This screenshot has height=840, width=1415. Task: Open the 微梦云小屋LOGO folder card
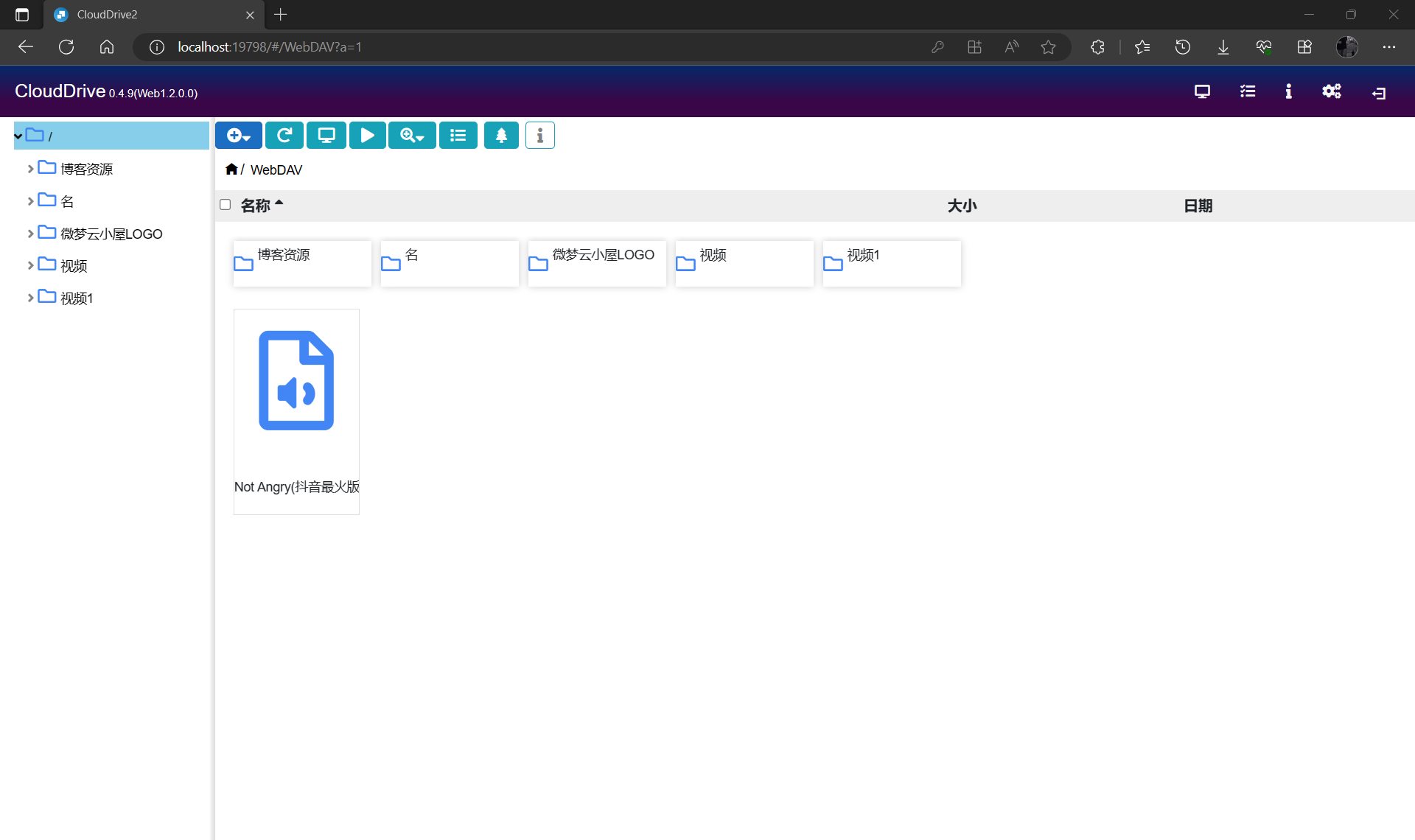[597, 263]
